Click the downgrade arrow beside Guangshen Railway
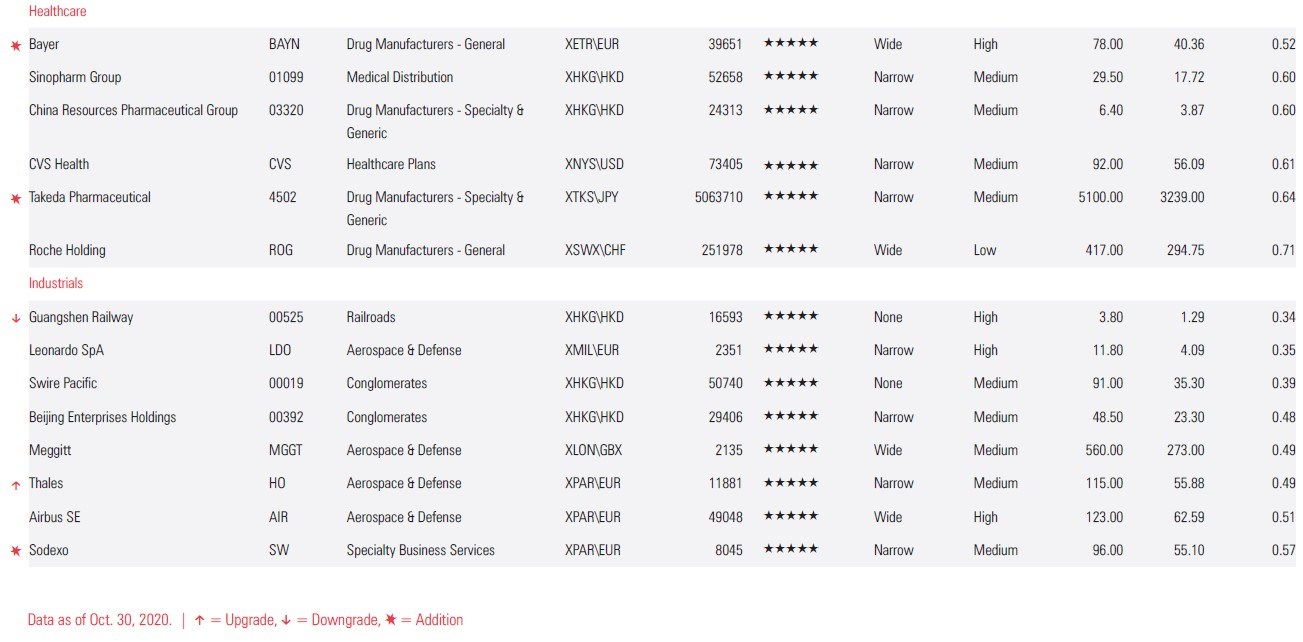Screen dimensions: 1303x642 pyautogui.click(x=15, y=319)
